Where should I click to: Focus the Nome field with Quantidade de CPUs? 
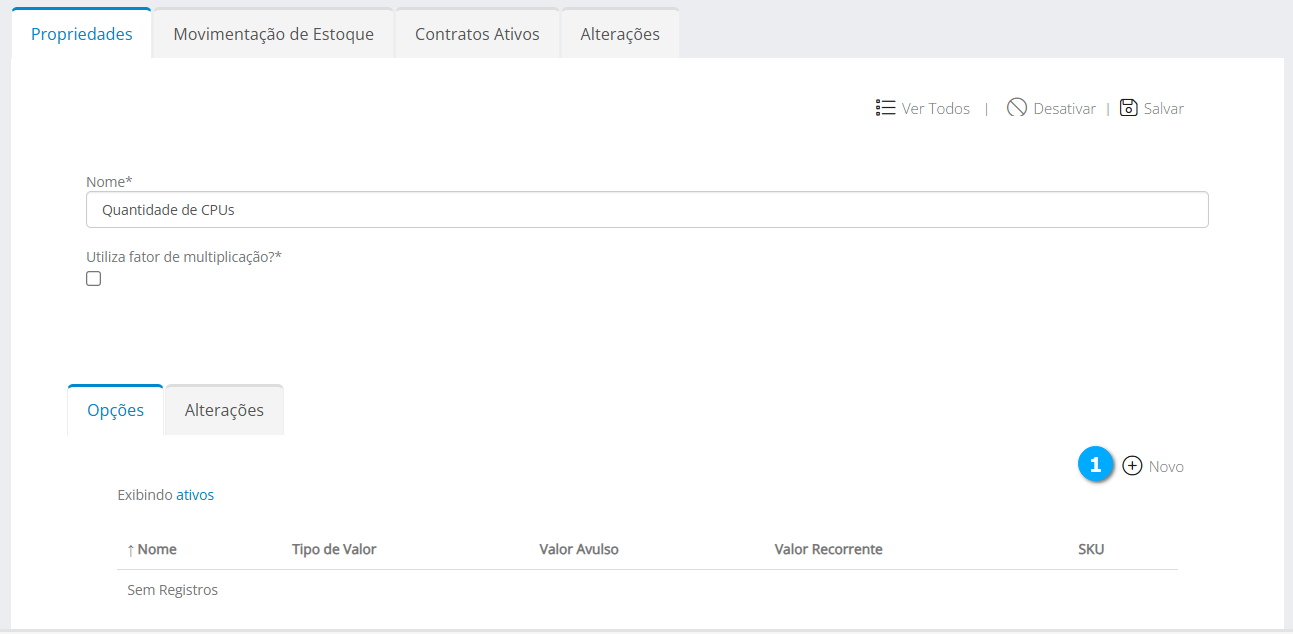pos(647,210)
